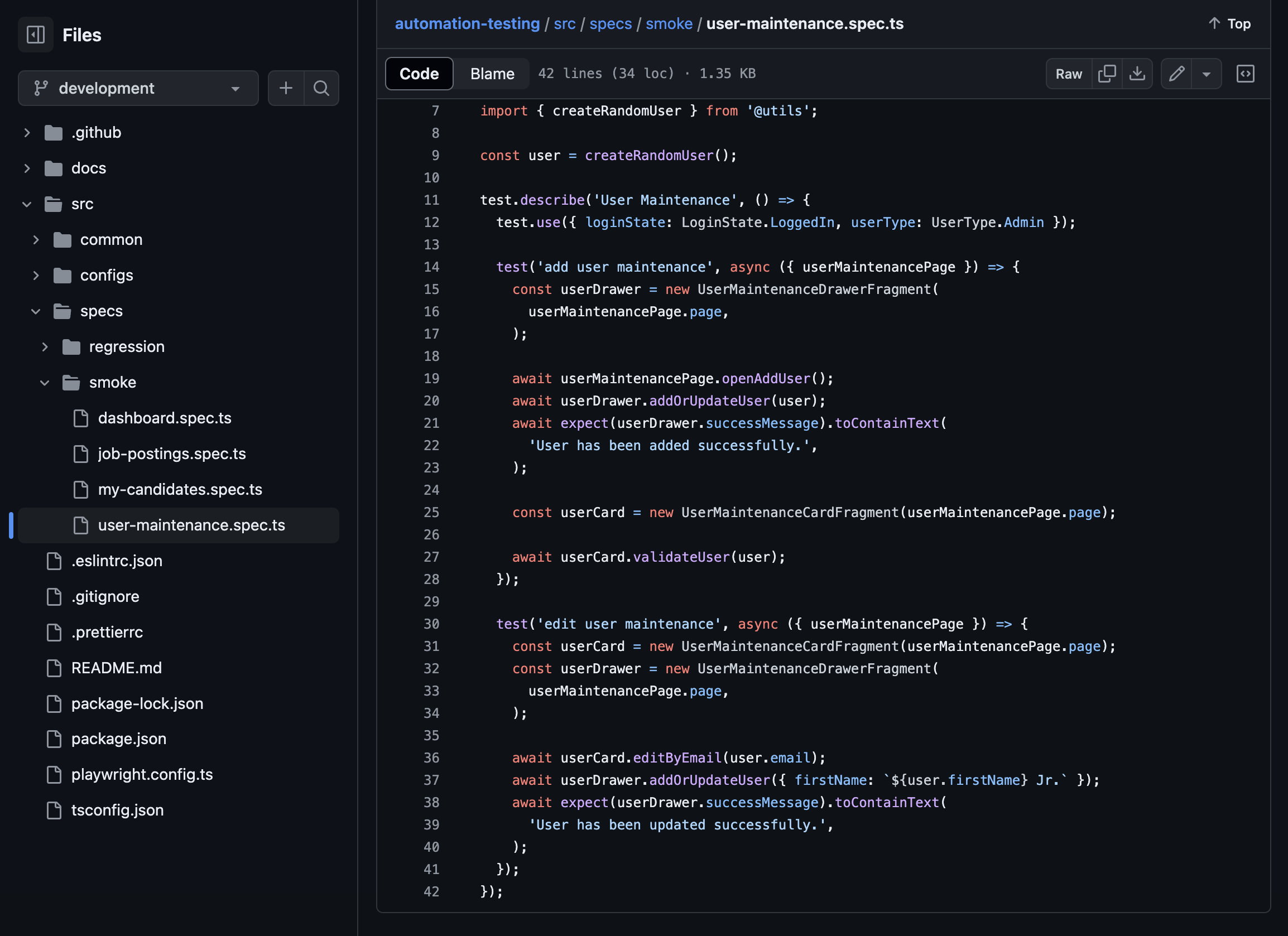
Task: Jump to Top of file
Action: 1229,23
